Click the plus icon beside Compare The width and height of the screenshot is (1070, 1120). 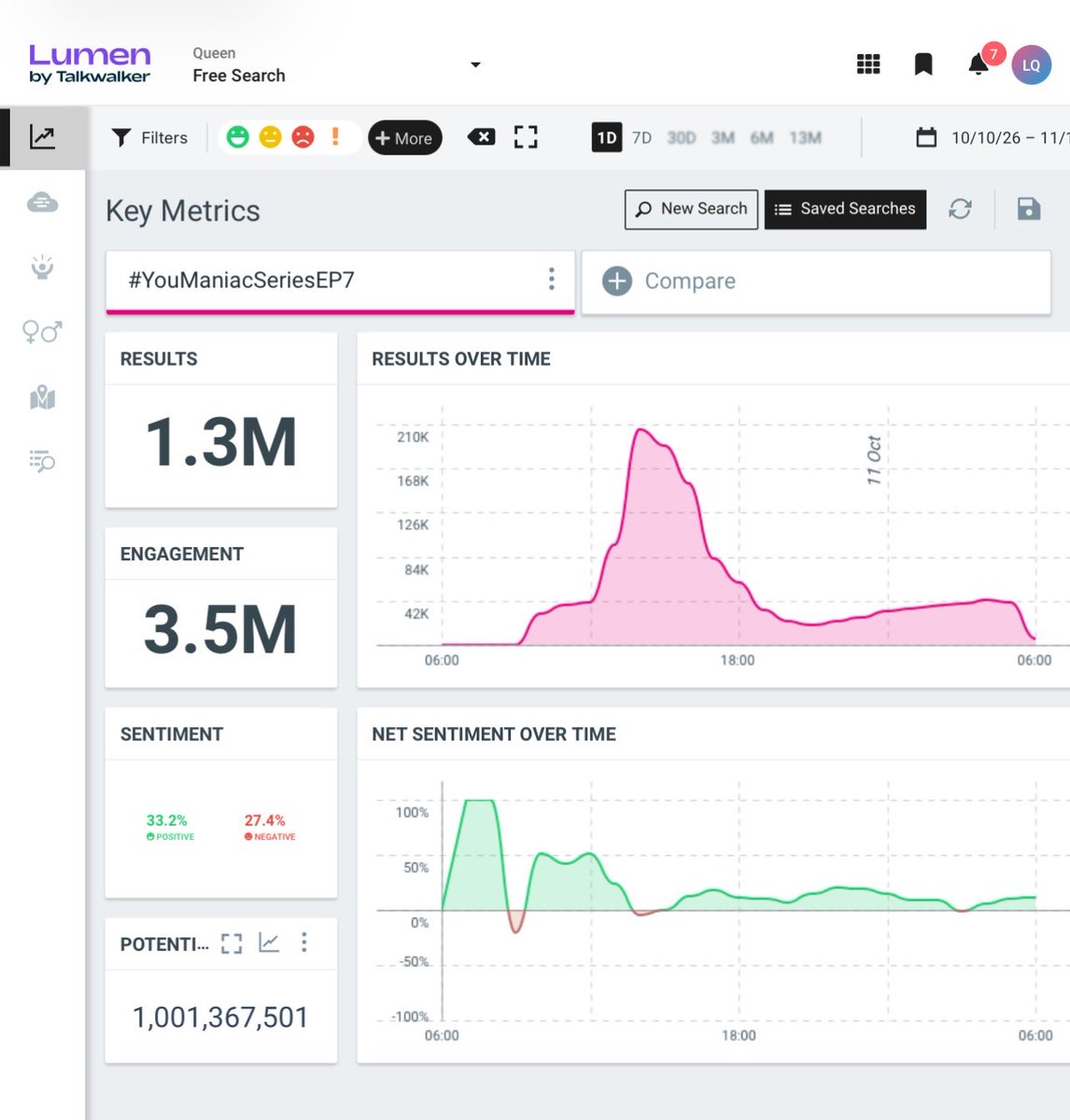(617, 281)
